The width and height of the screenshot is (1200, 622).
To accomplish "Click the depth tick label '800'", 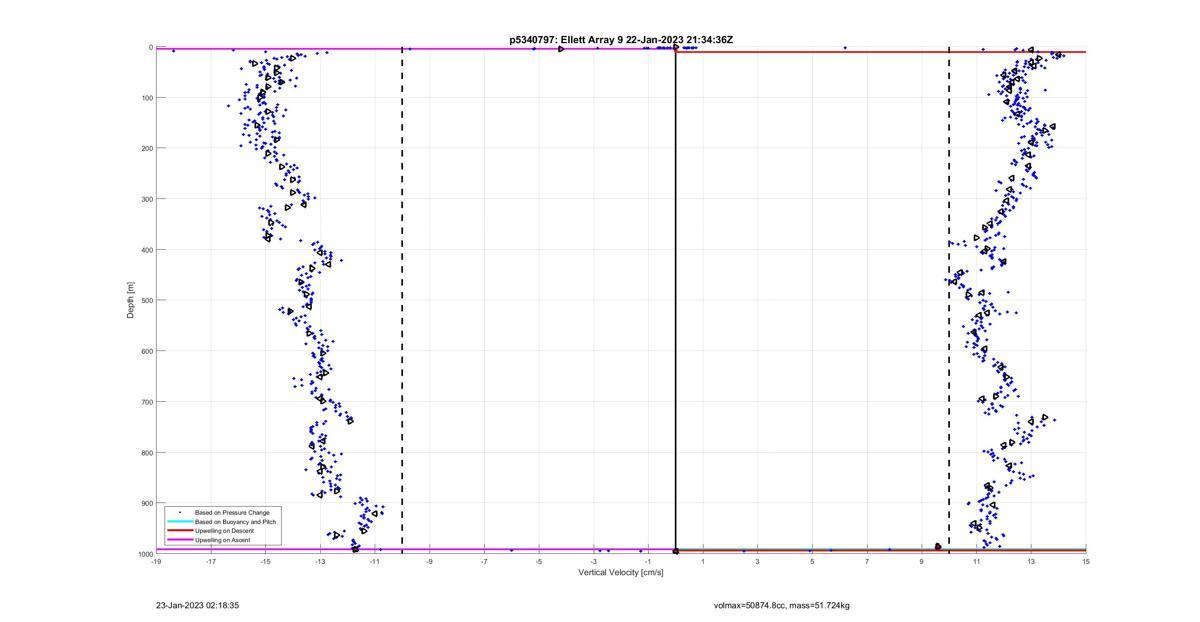I will [146, 452].
